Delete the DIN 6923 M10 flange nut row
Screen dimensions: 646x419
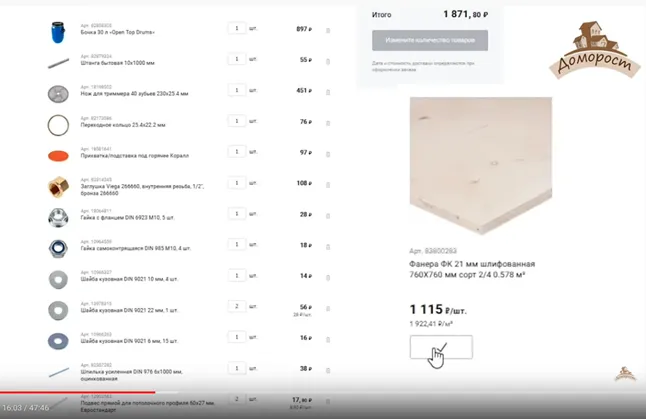pos(328,216)
